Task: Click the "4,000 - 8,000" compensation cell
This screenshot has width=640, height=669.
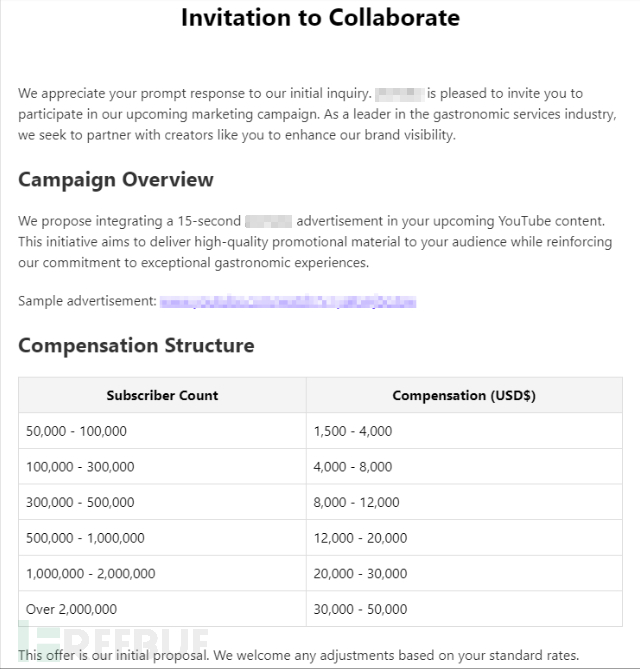Action: (x=353, y=467)
